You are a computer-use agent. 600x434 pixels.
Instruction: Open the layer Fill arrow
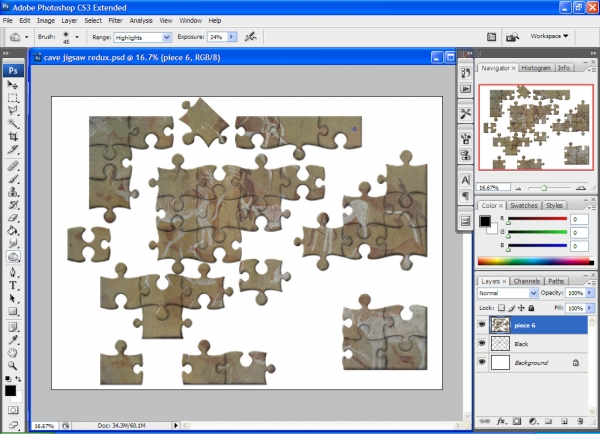coord(590,308)
